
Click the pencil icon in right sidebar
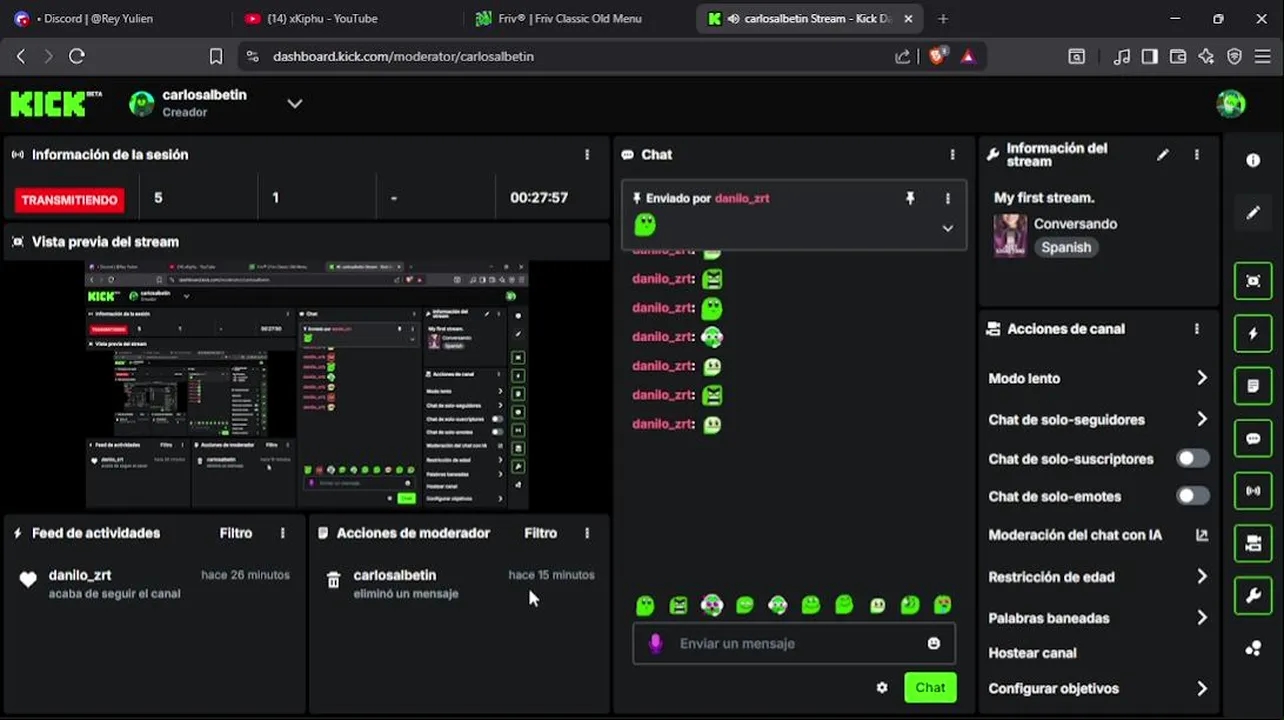coord(1253,213)
